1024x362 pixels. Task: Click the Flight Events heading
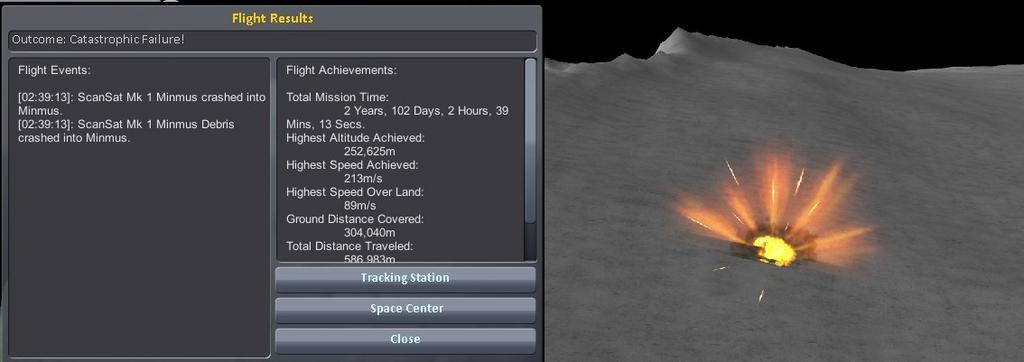(x=54, y=70)
